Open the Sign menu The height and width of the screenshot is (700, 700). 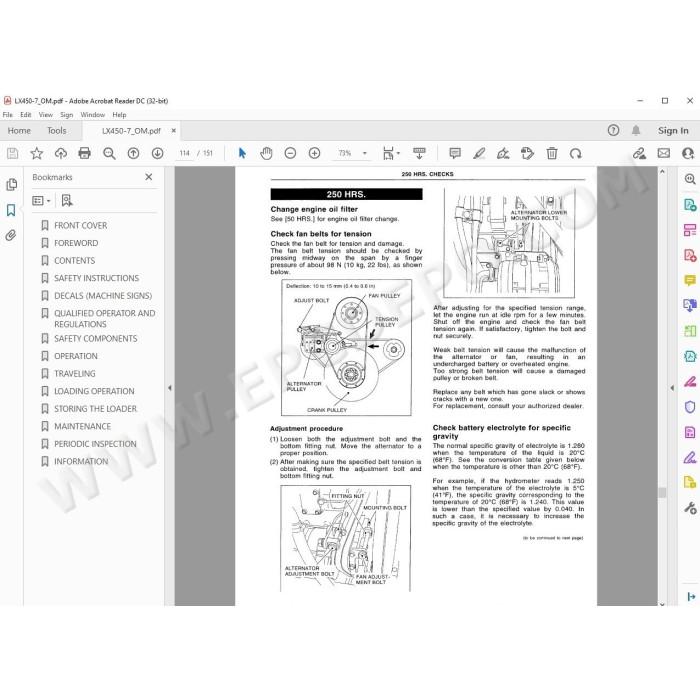(67, 115)
